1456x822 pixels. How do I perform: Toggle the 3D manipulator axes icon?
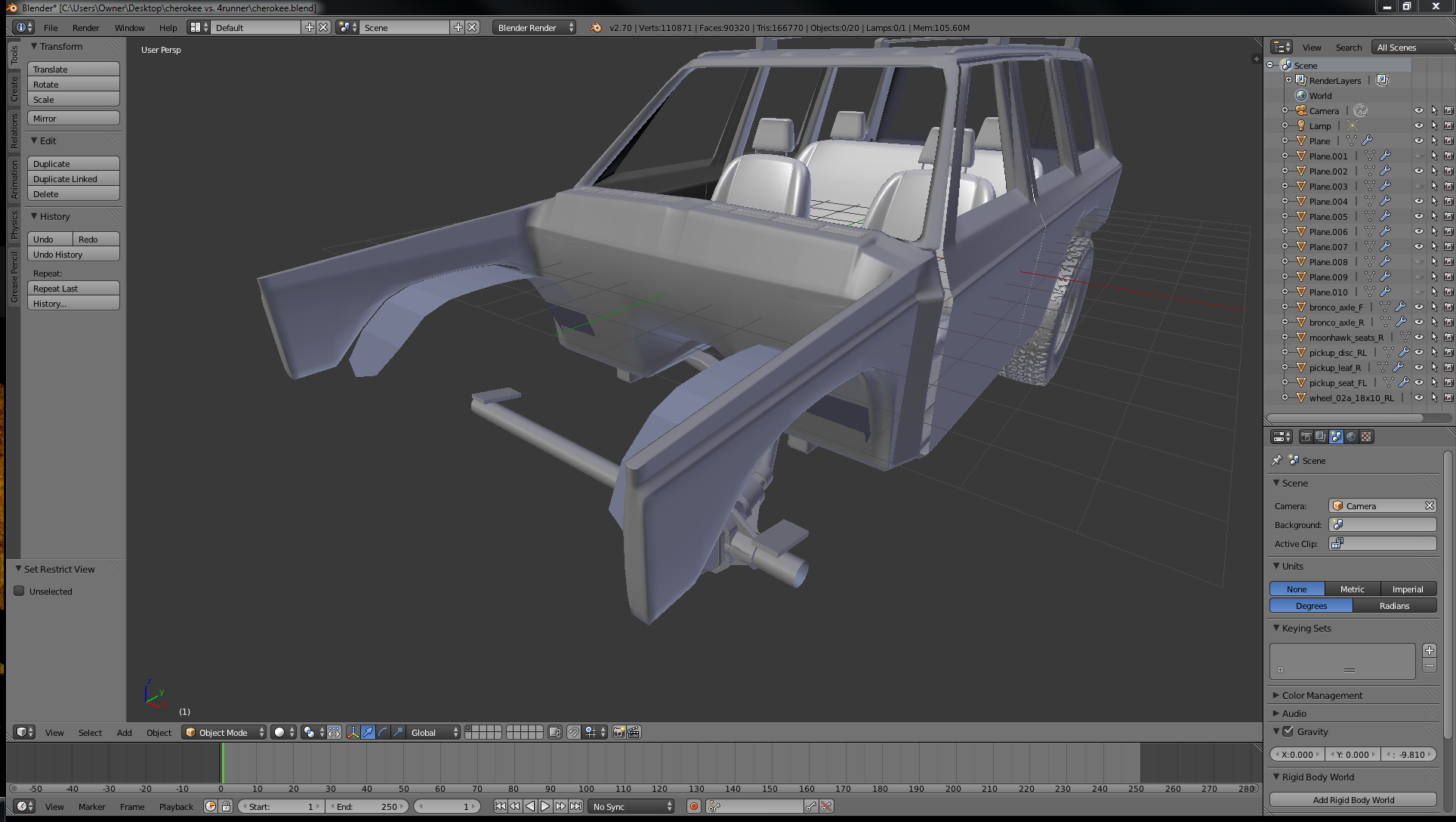tap(353, 732)
